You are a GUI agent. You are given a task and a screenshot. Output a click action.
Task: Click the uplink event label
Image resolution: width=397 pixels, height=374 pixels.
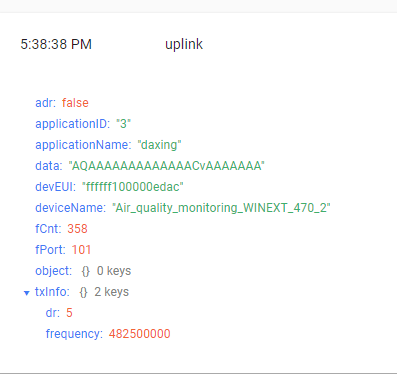click(x=184, y=44)
